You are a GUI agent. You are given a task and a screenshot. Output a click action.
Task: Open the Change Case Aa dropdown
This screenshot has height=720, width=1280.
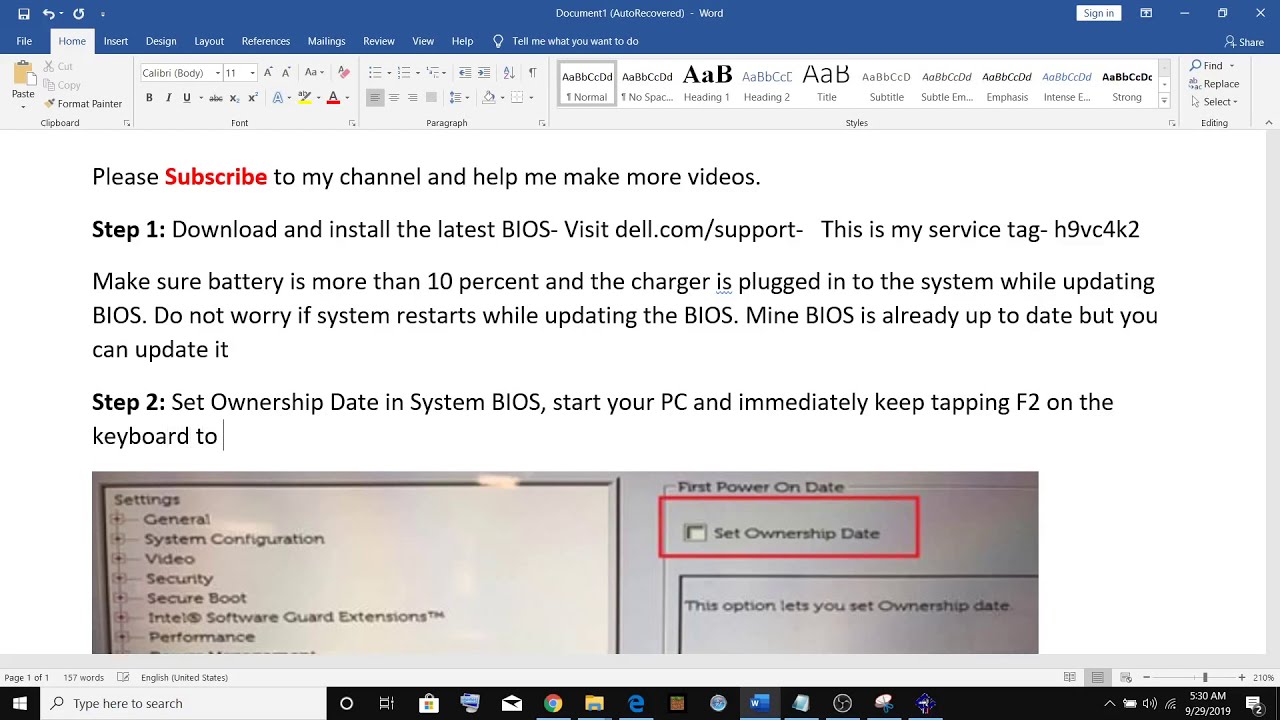(x=315, y=73)
